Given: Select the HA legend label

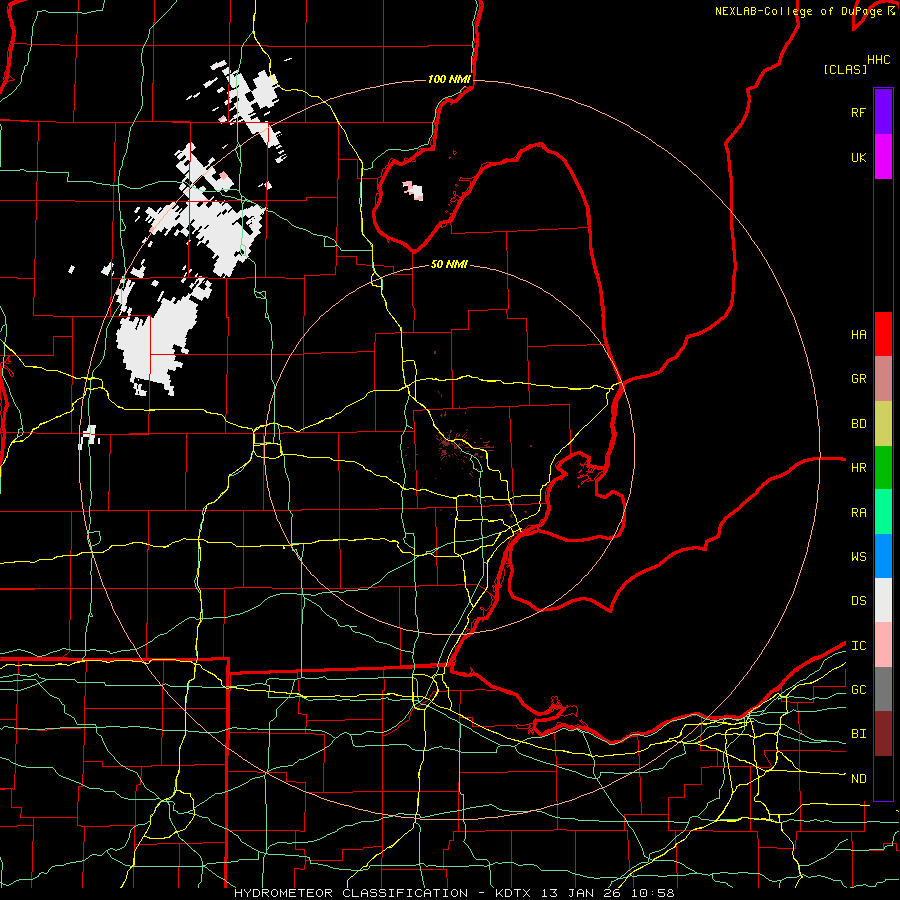Looking at the screenshot, I should pyautogui.click(x=859, y=335).
